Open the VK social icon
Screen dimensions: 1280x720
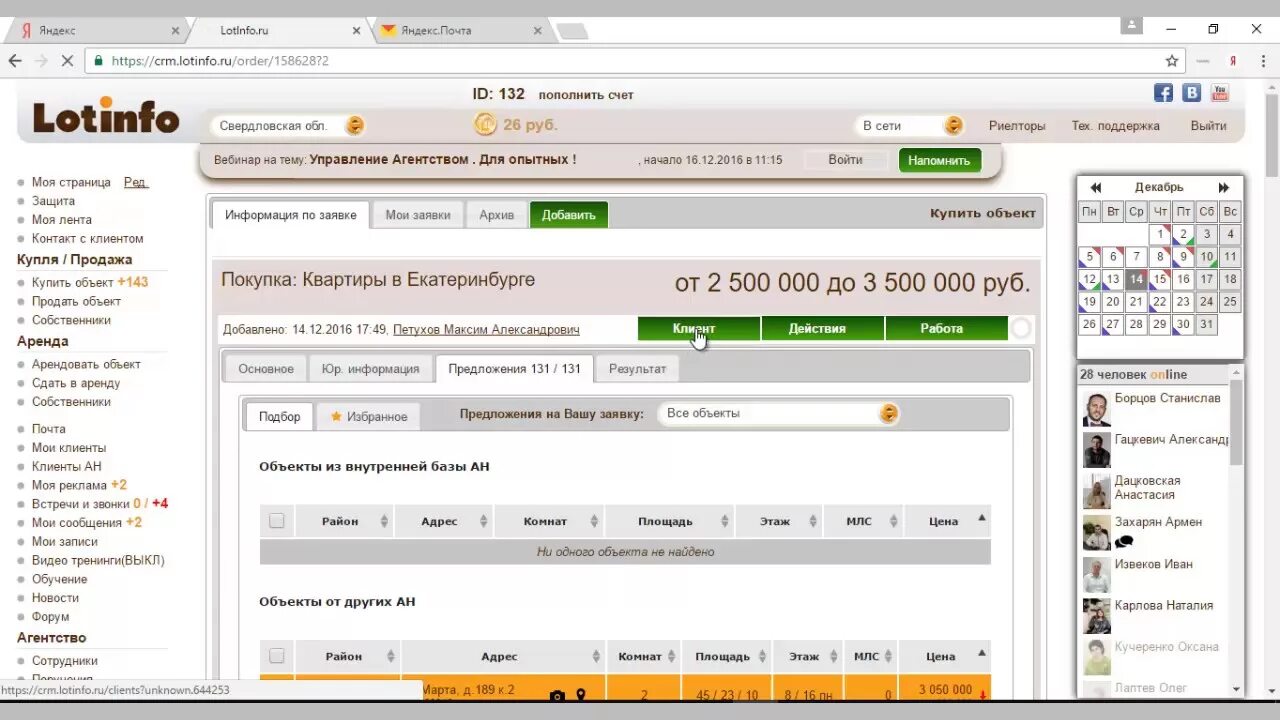pos(1191,93)
